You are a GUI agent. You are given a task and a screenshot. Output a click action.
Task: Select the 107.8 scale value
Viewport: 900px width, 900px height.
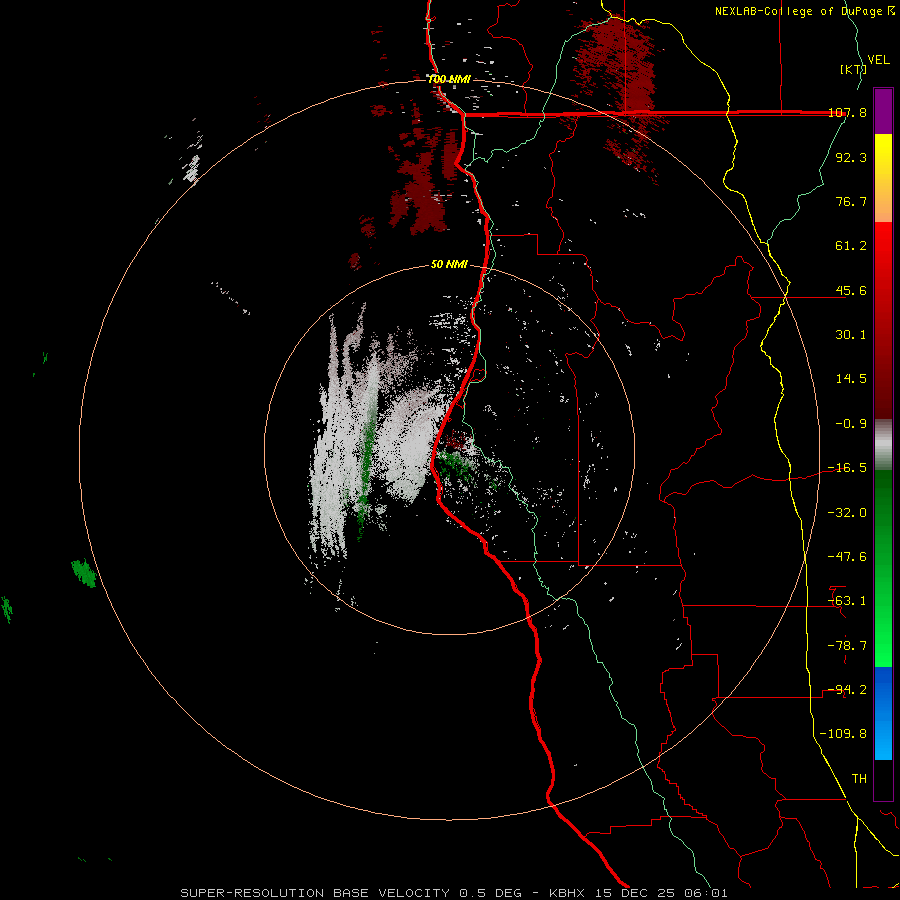[847, 112]
